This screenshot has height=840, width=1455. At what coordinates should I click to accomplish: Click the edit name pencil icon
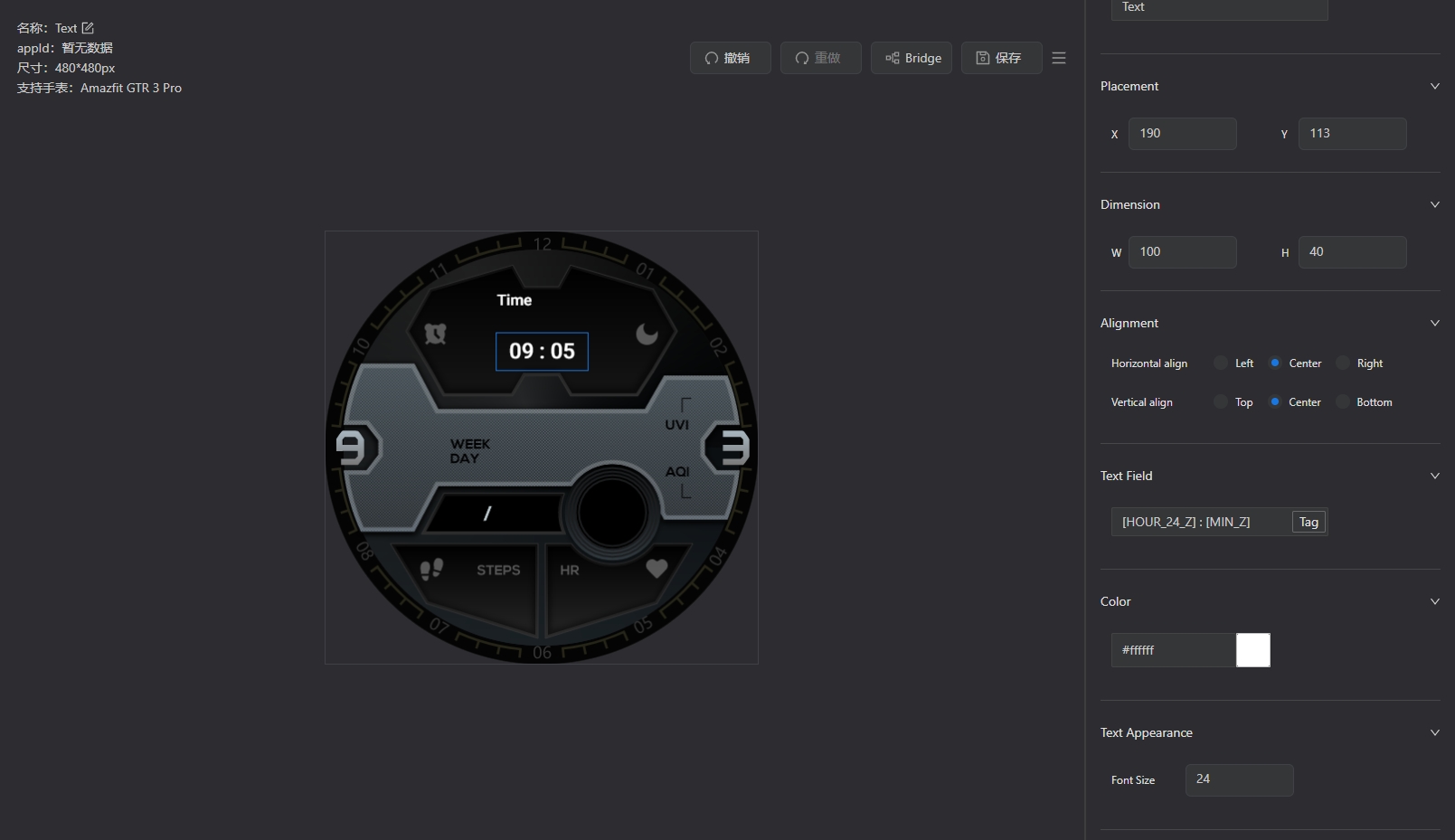point(88,28)
